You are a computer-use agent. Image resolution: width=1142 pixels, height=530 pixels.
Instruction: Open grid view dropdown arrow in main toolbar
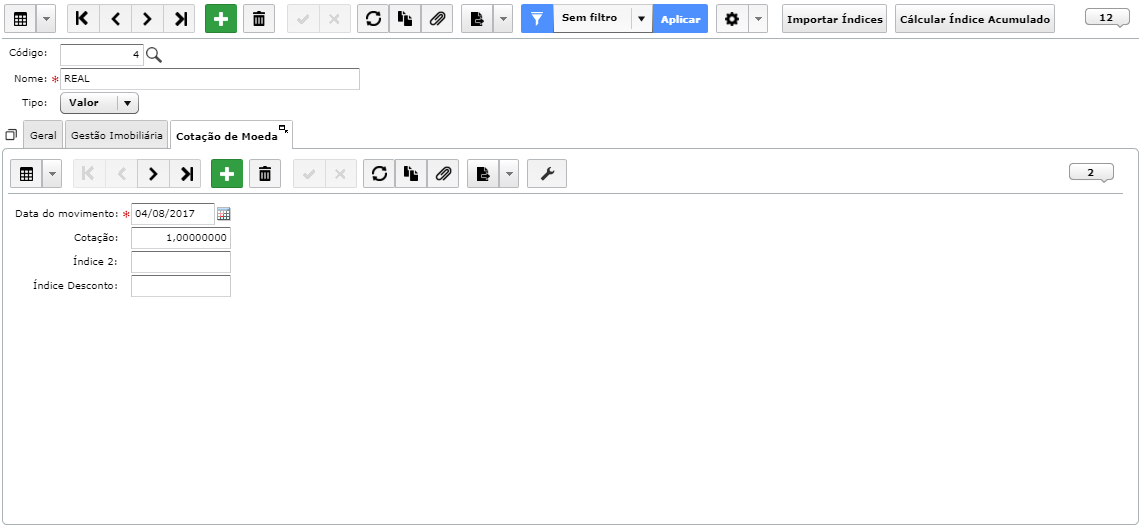45,20
